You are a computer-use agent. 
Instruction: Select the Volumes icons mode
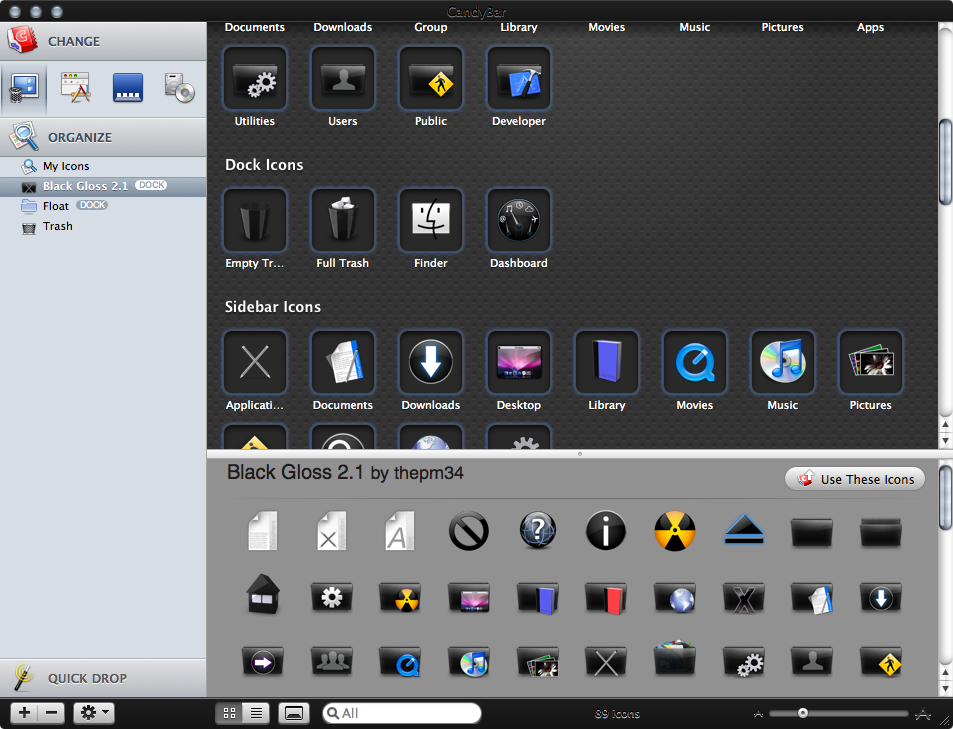tap(179, 88)
